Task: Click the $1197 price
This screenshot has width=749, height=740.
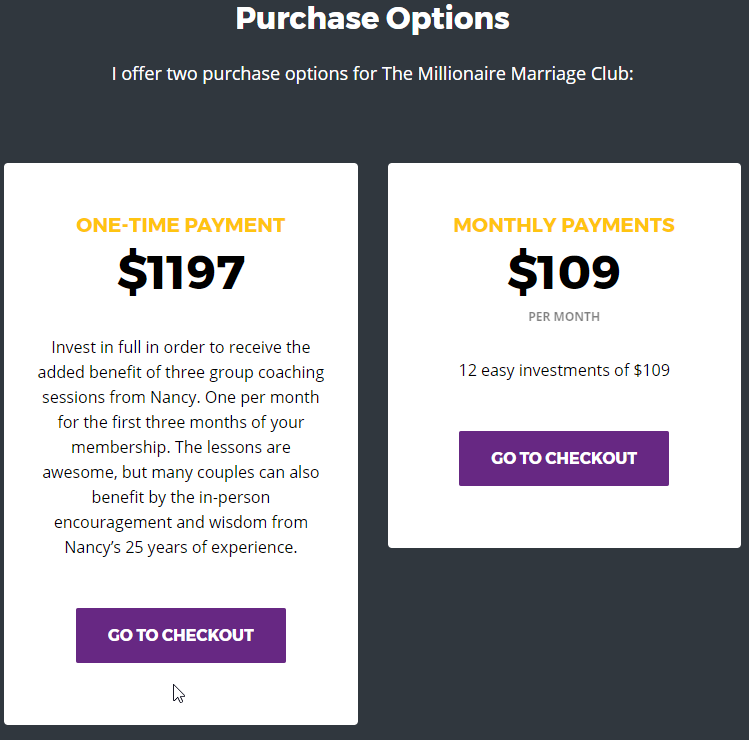Action: pyautogui.click(x=181, y=271)
